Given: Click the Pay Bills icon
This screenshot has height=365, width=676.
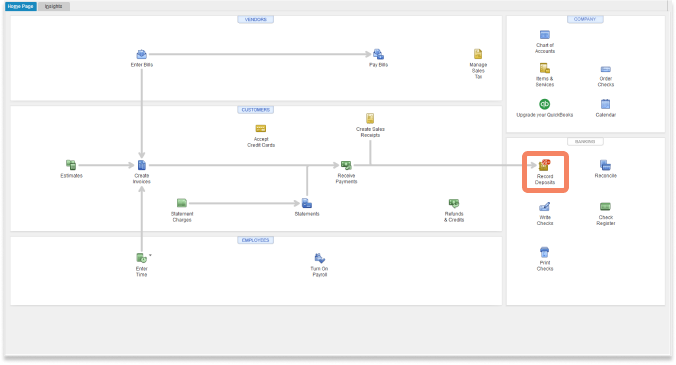Looking at the screenshot, I should (378, 54).
